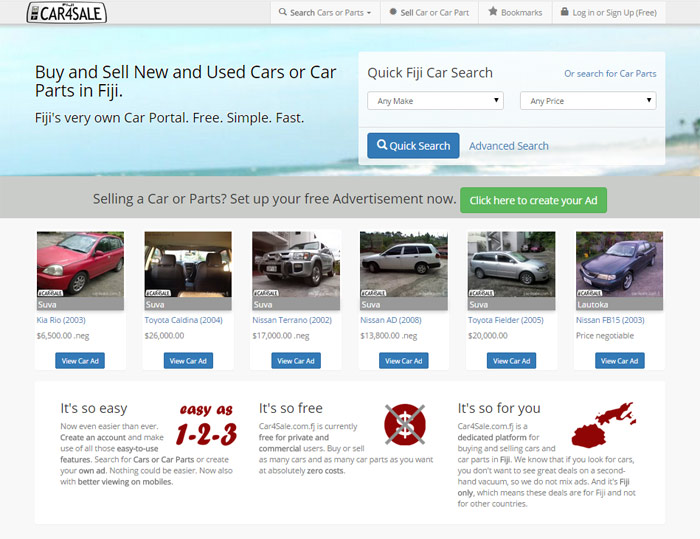700x539 pixels.
Task: Click the $20,000.00 price
Action: tap(488, 336)
